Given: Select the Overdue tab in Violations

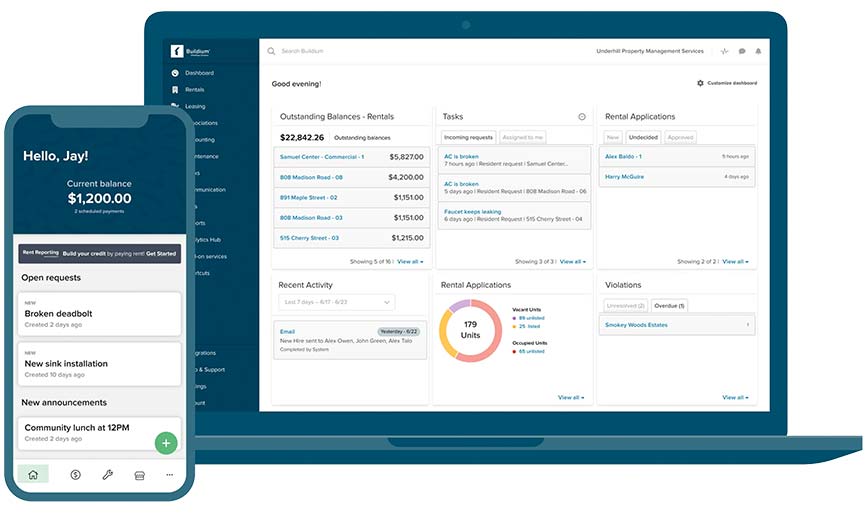Looking at the screenshot, I should click(669, 306).
